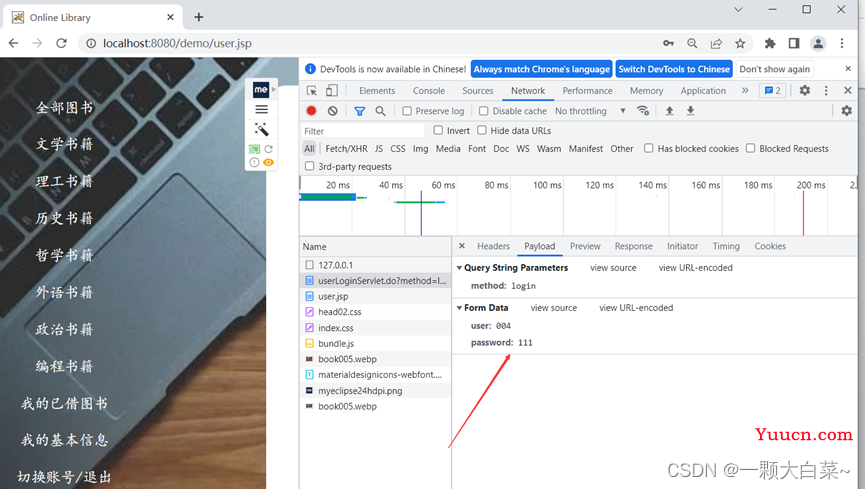
Task: Open the Response tab of request
Action: (633, 246)
